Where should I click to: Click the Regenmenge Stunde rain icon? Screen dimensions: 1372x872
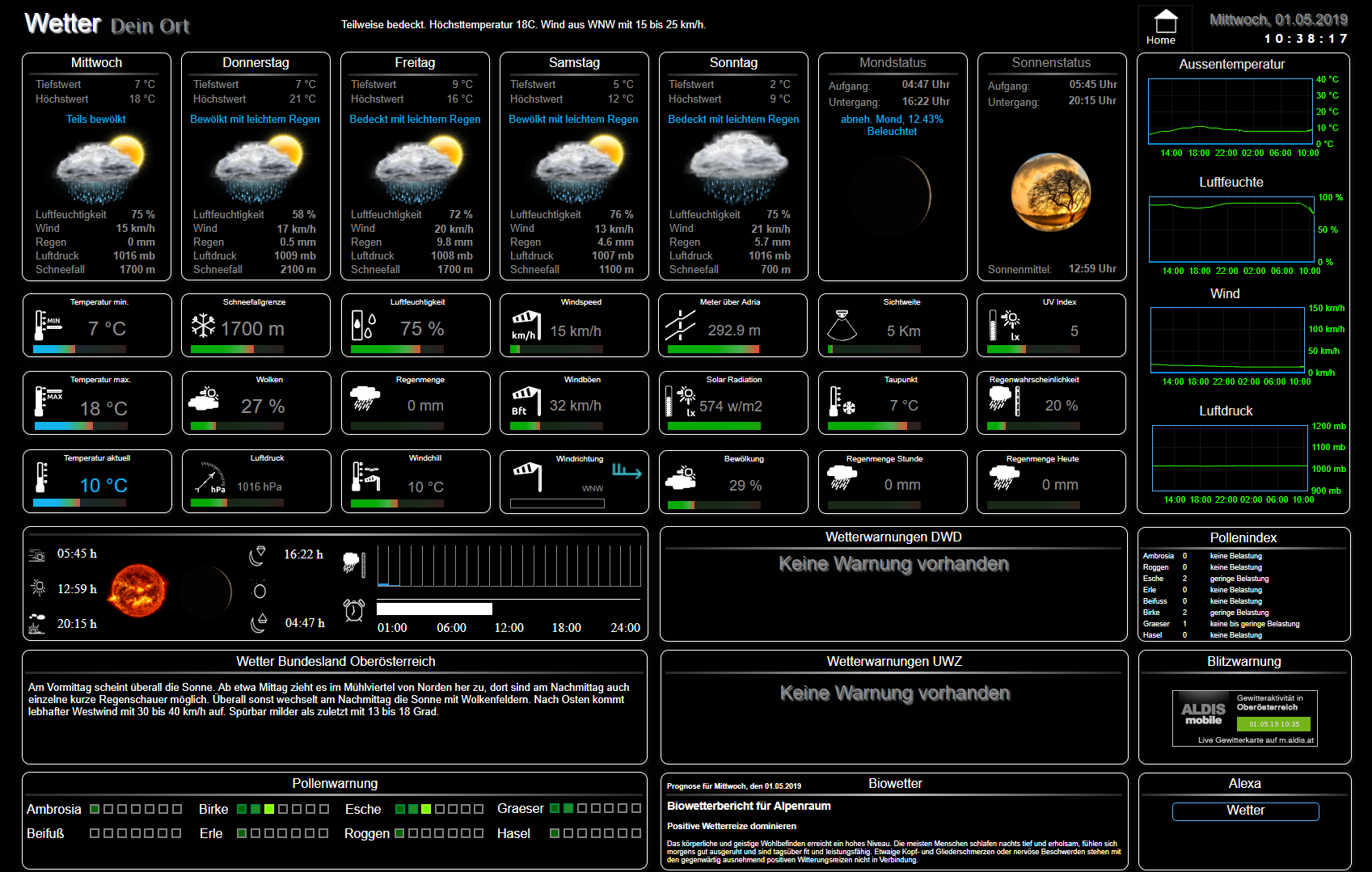tap(842, 478)
